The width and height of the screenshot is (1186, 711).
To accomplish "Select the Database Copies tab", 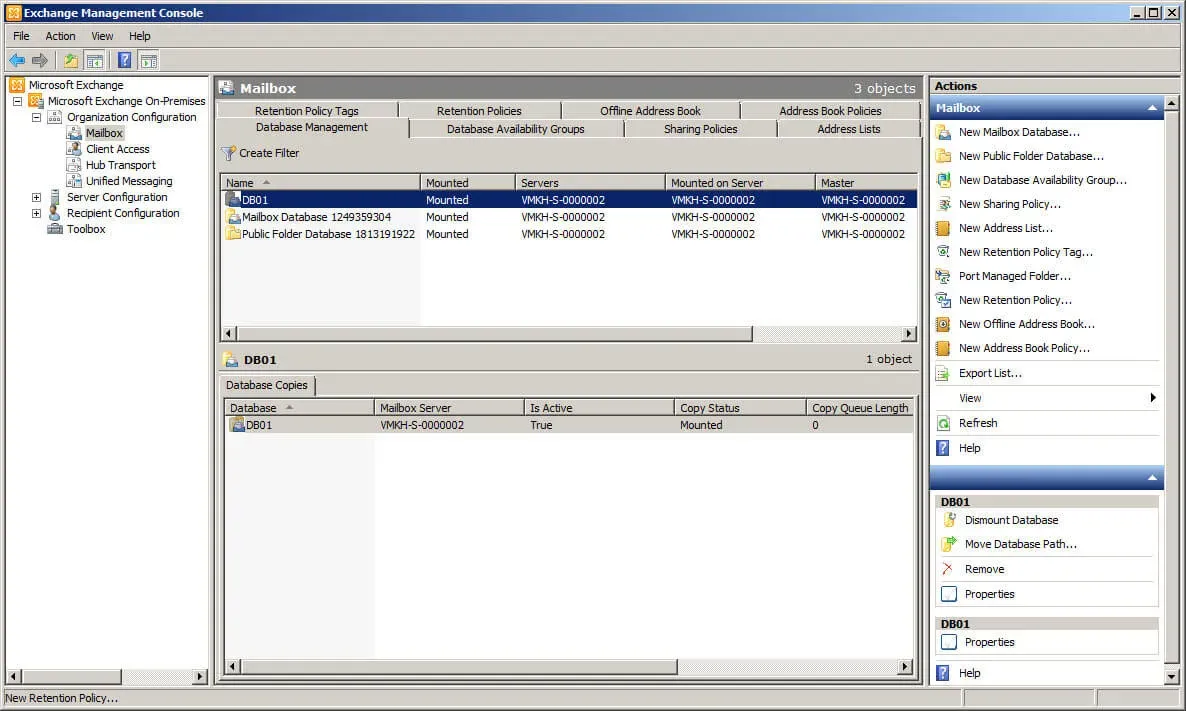I will click(x=267, y=385).
